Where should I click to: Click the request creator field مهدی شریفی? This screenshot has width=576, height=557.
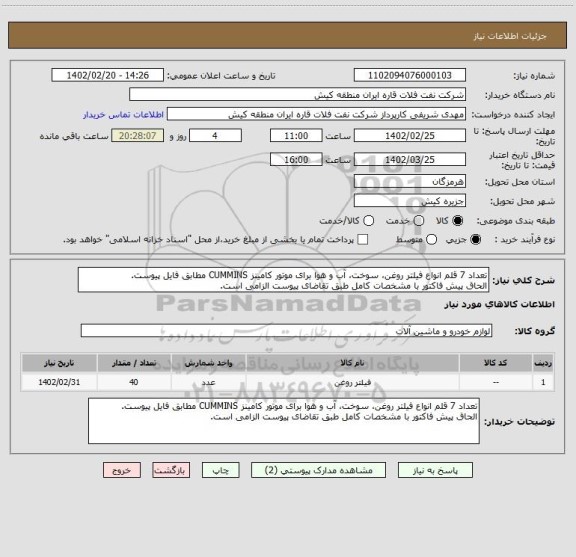point(316,114)
